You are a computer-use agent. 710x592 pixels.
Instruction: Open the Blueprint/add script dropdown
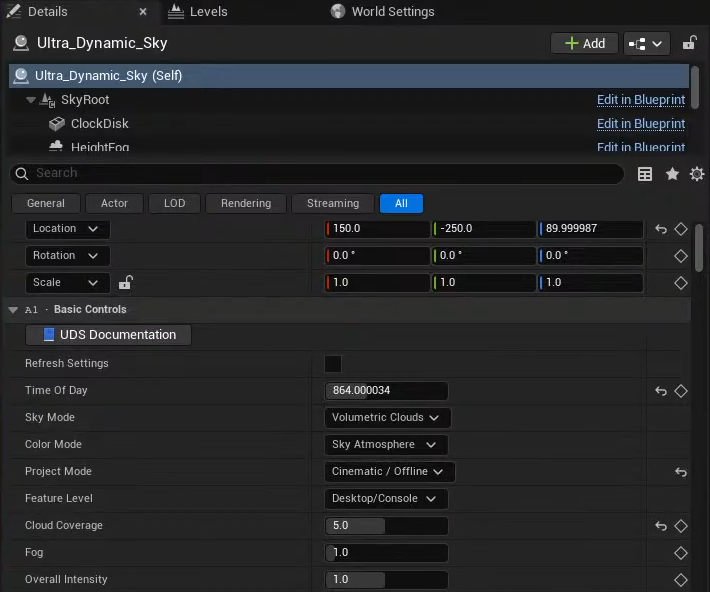tap(646, 43)
